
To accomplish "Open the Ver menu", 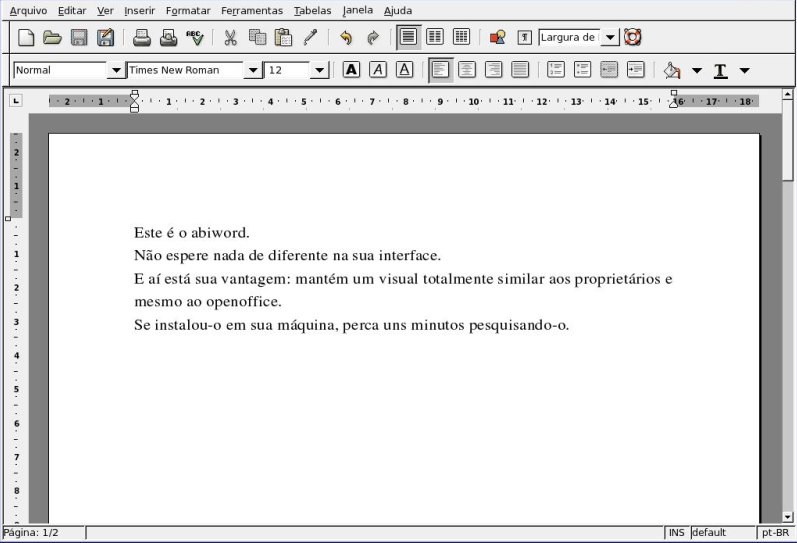I will click(x=105, y=10).
